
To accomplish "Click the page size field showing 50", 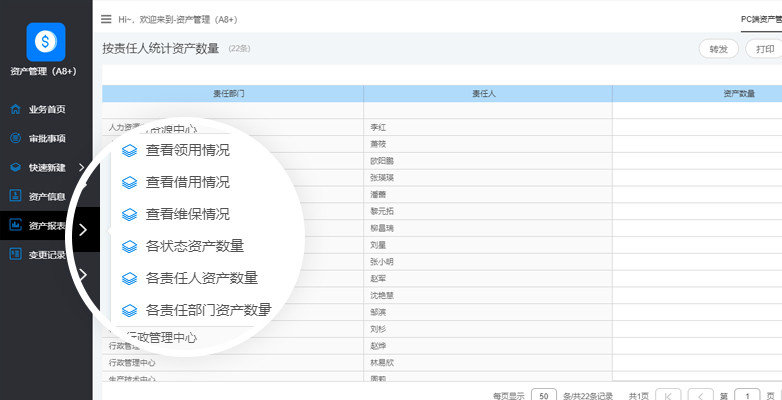I will [544, 395].
